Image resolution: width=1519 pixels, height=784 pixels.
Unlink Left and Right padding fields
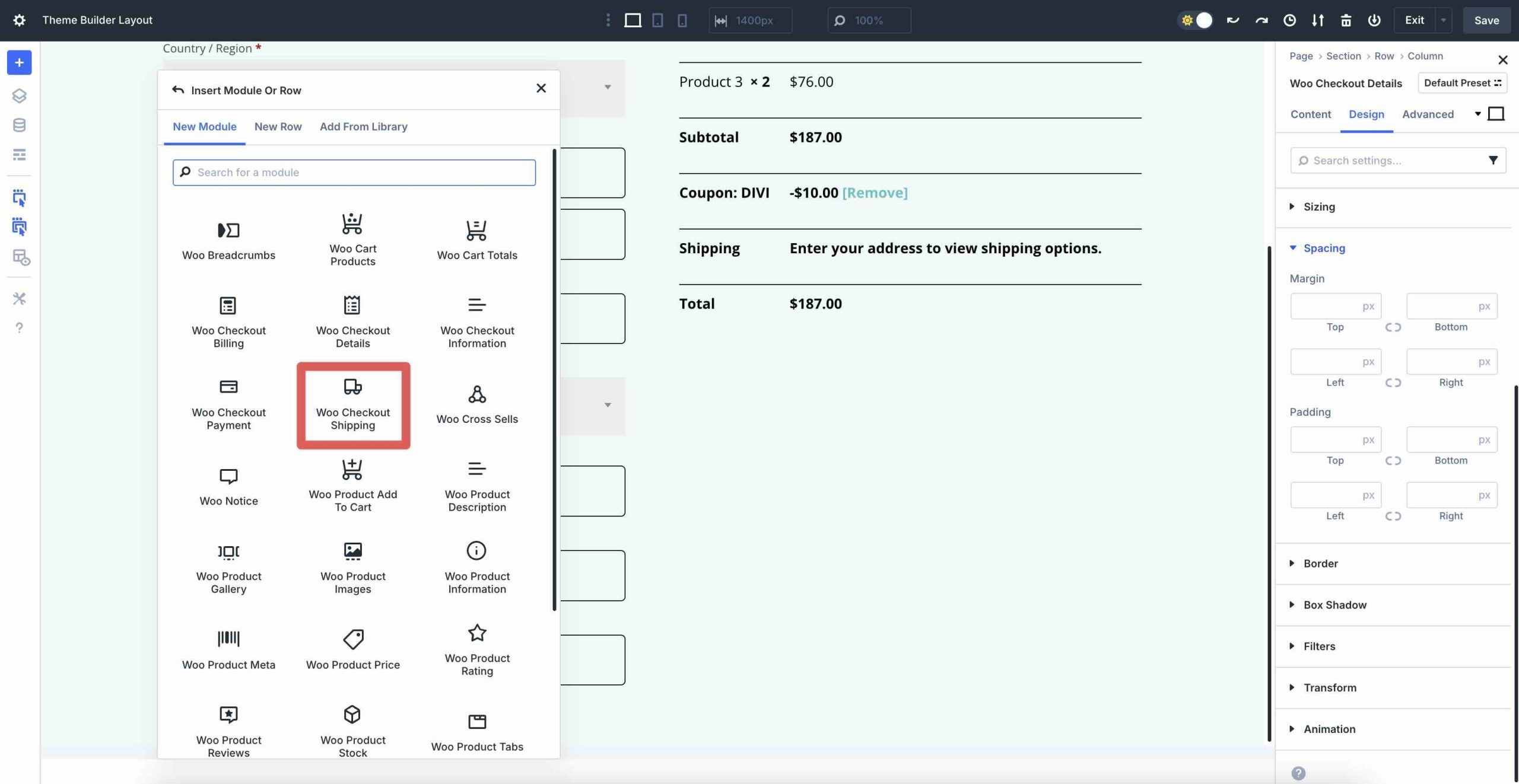click(1393, 516)
